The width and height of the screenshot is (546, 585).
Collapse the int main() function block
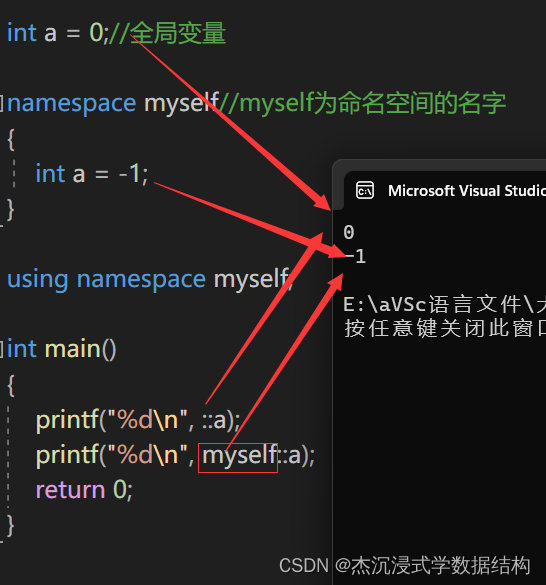click(1, 350)
